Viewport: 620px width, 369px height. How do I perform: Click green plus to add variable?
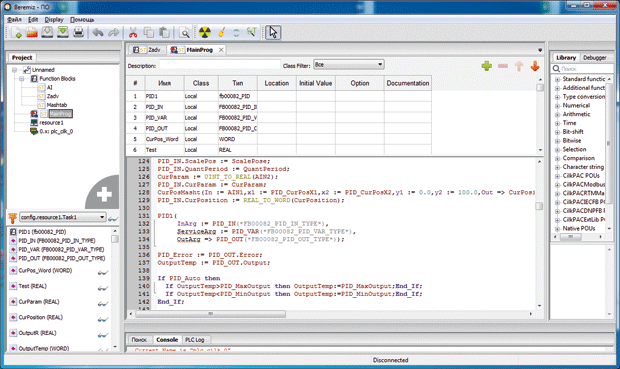coord(486,66)
